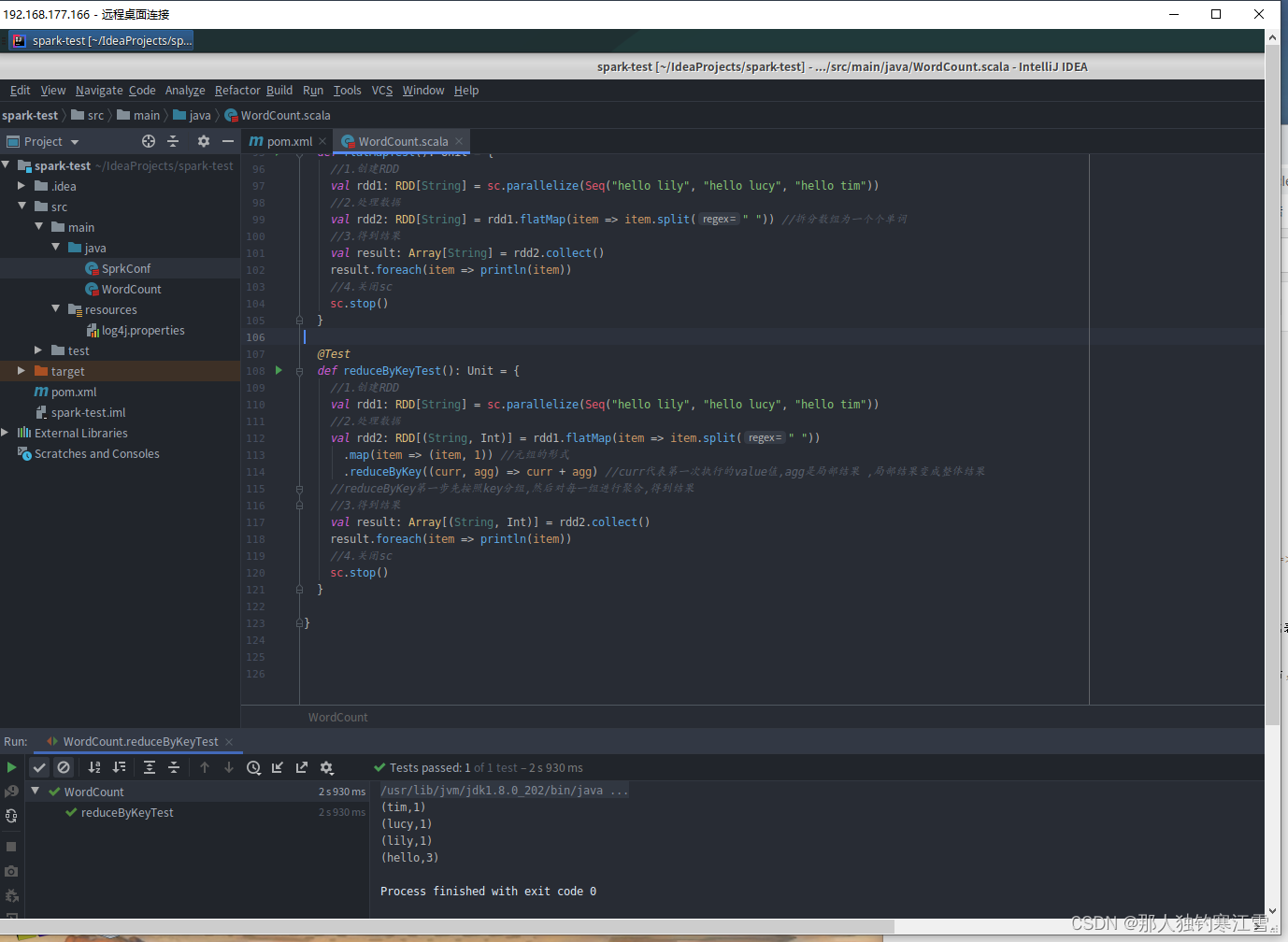Open test history clock icon
1288x942 pixels.
253,767
